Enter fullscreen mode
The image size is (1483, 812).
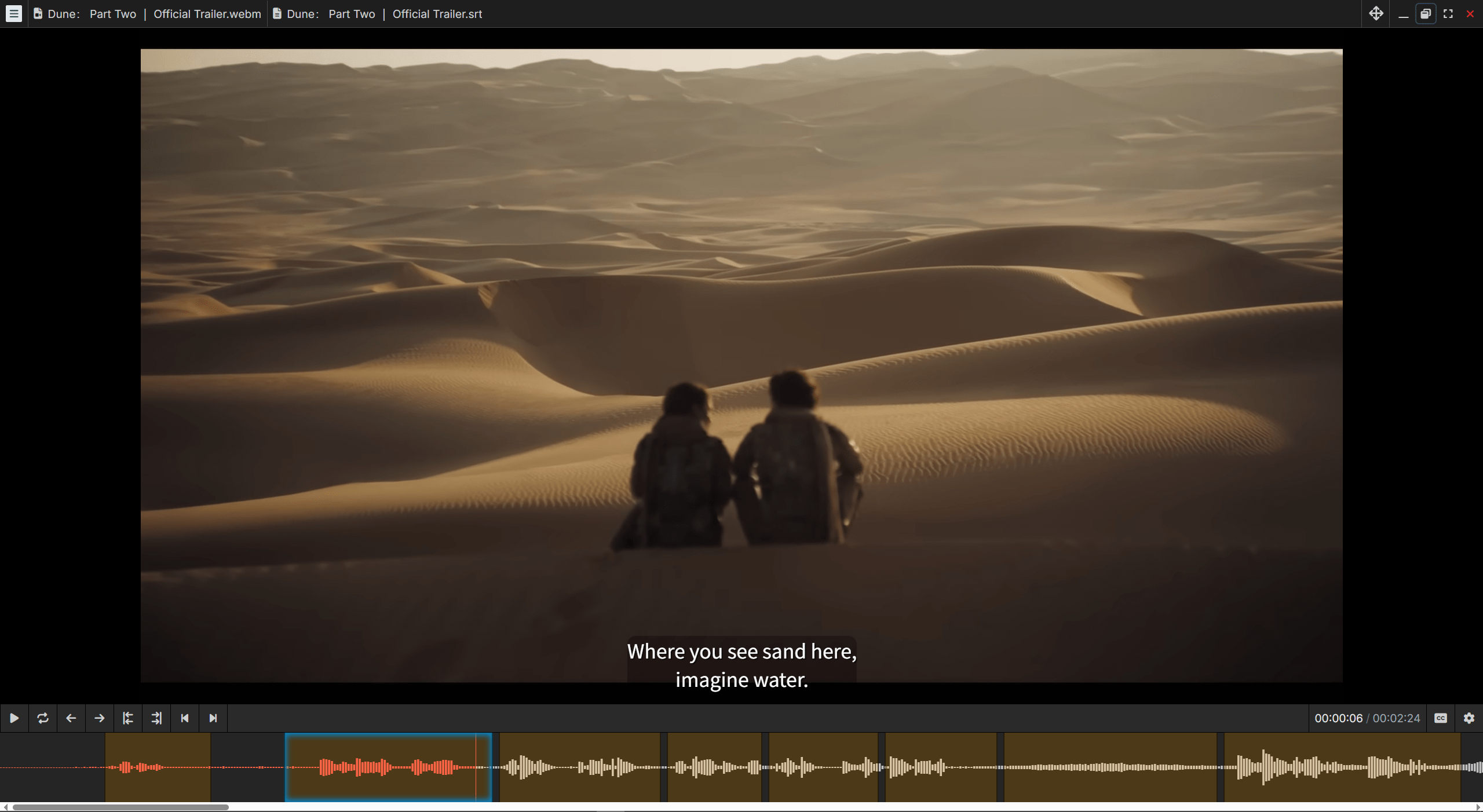point(1448,13)
